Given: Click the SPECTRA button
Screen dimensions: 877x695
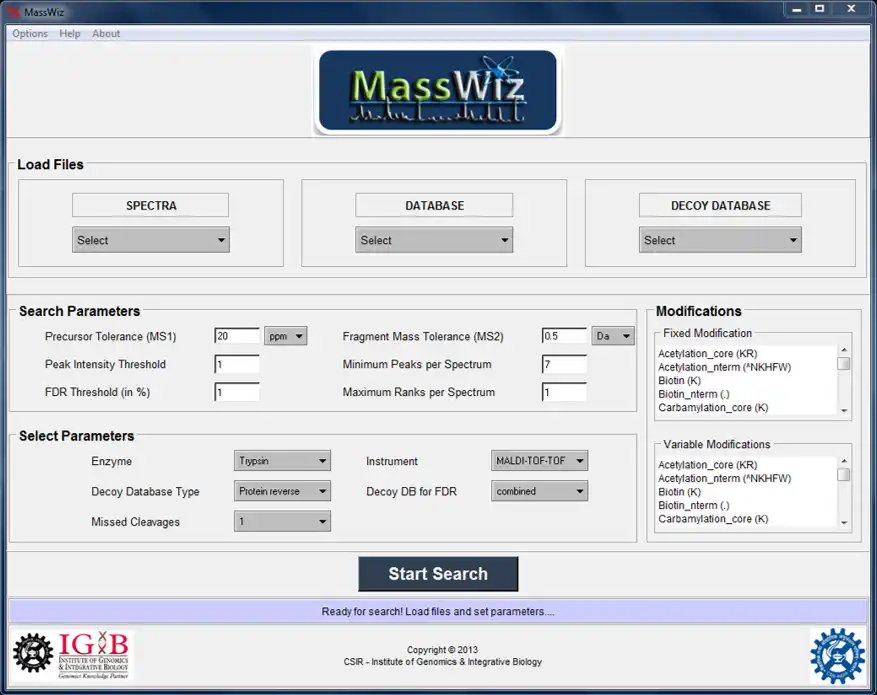Looking at the screenshot, I should (150, 205).
